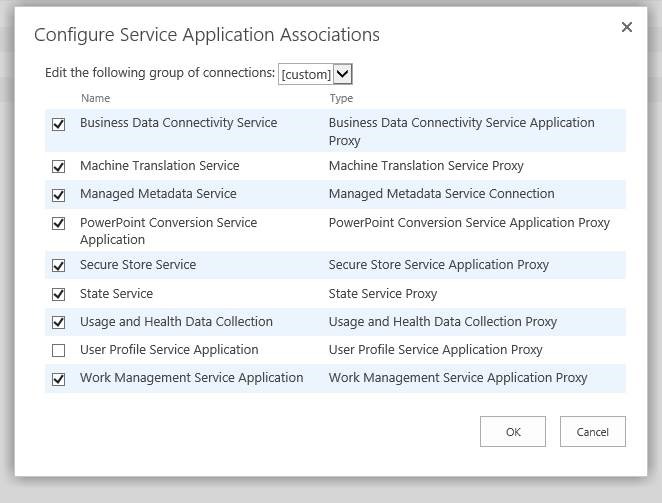Viewport: 662px width, 503px height.
Task: Click the OK button
Action: coord(513,432)
